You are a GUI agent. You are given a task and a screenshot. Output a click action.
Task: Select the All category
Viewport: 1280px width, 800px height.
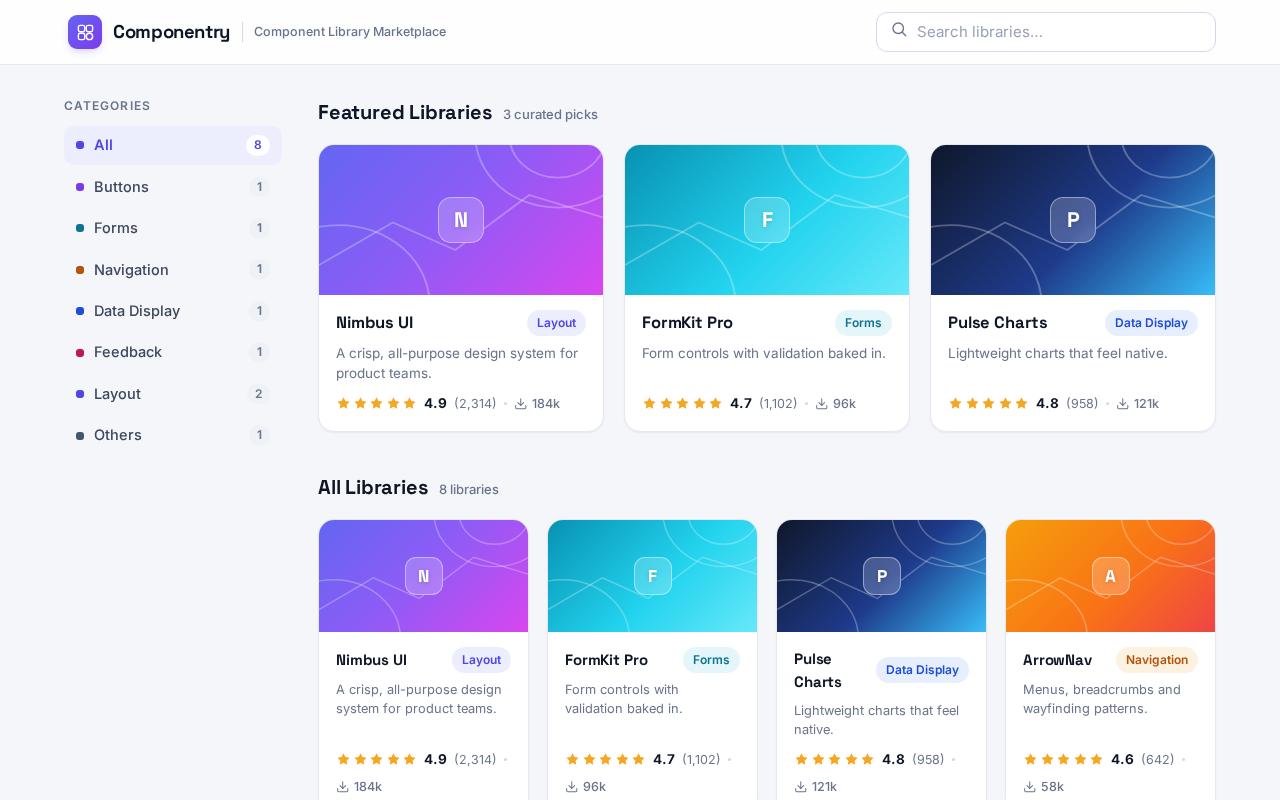pos(173,145)
